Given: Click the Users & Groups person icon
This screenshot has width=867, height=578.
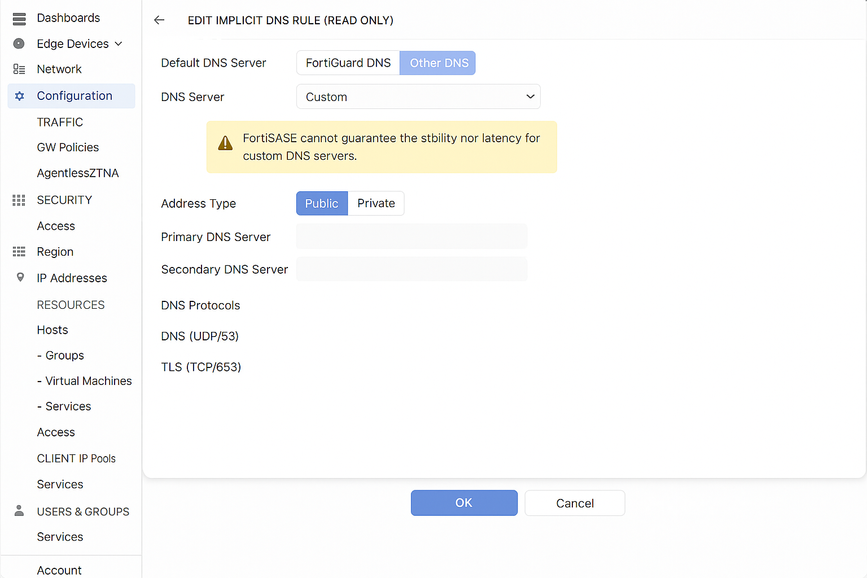Looking at the screenshot, I should (x=19, y=511).
